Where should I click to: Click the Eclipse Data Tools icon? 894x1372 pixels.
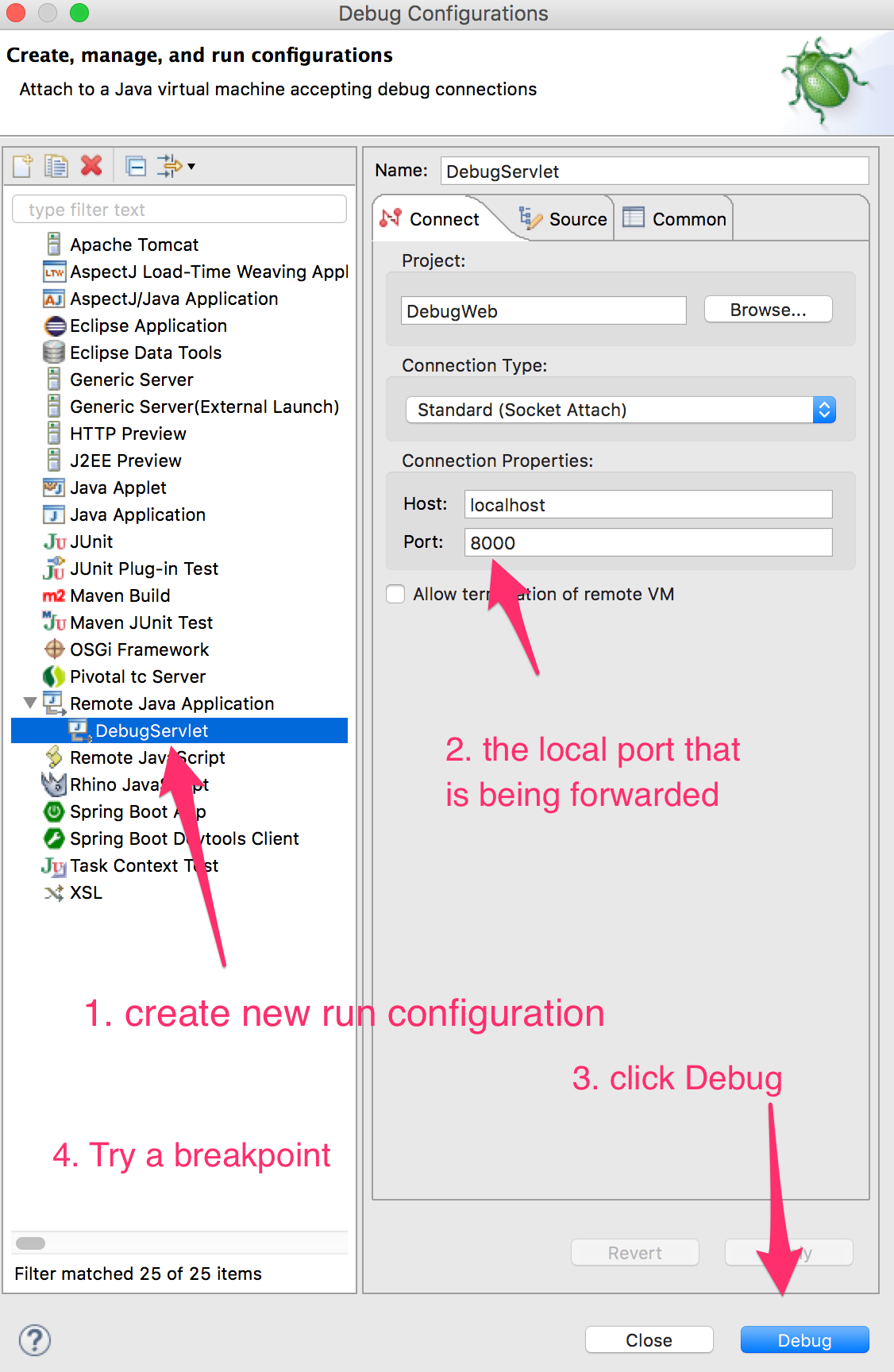[x=54, y=352]
